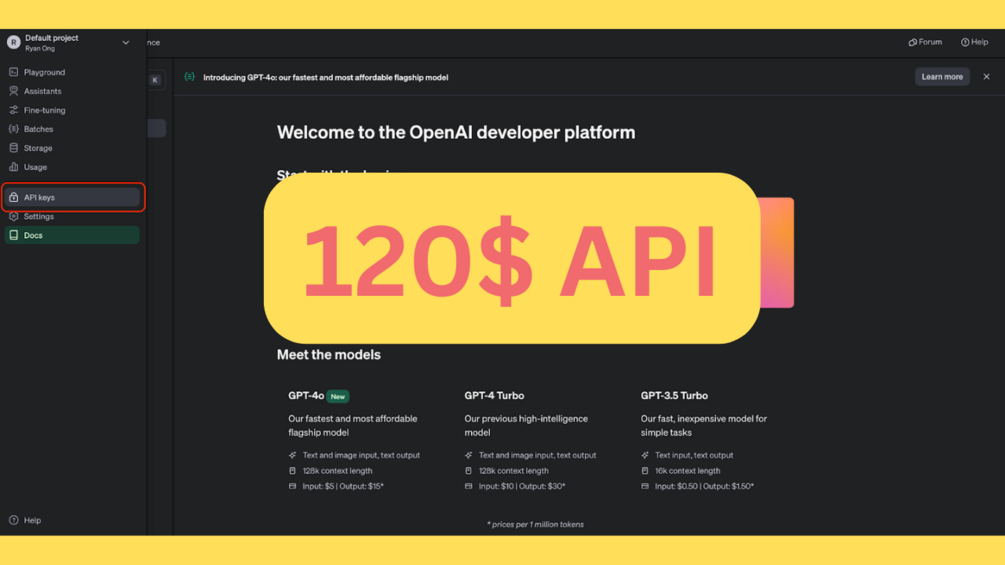Open the GPT-3.5 Turbo model card title
The width and height of the screenshot is (1005, 565).
(x=674, y=396)
